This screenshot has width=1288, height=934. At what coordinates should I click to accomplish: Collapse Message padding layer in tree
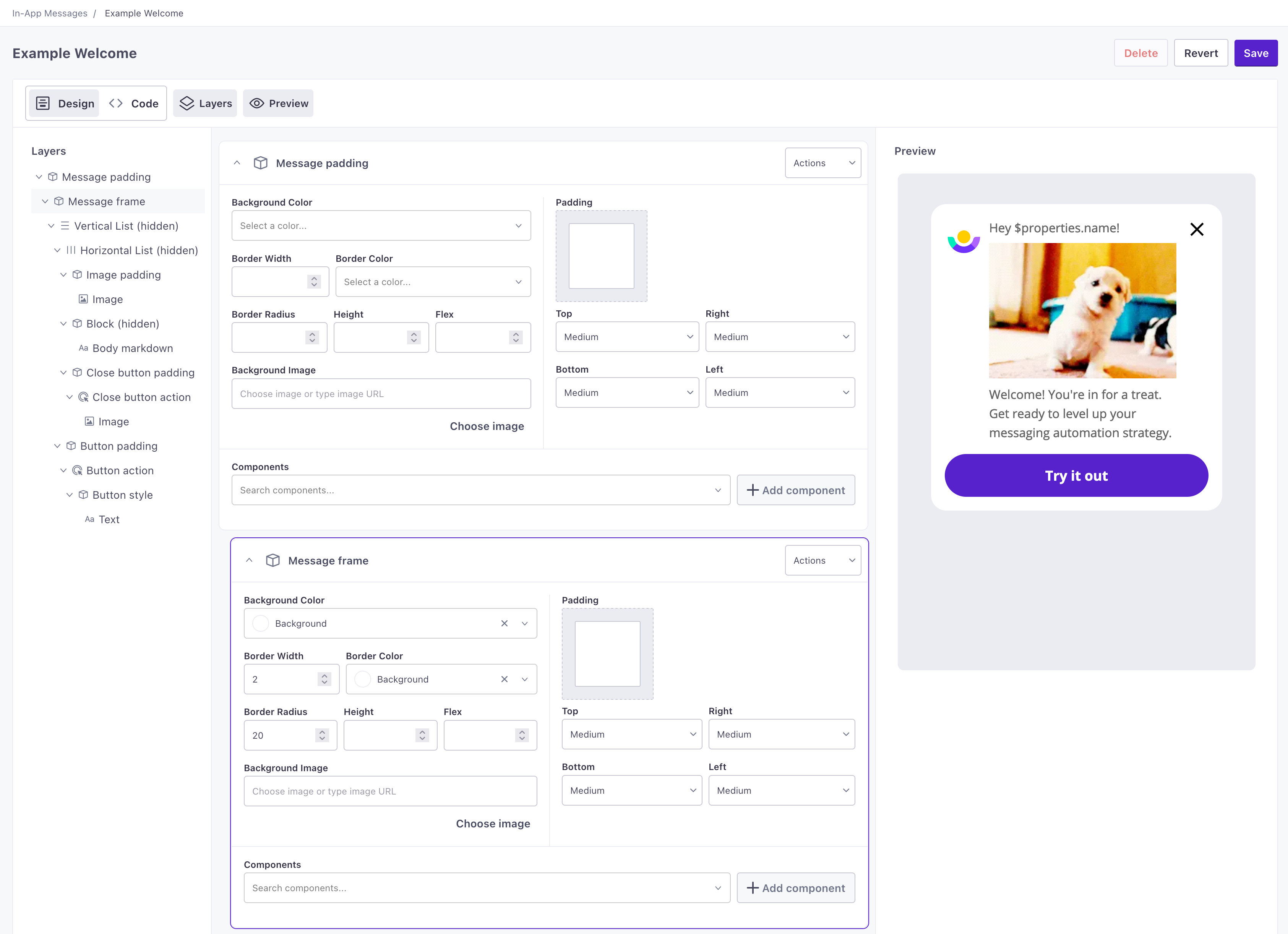[x=39, y=177]
